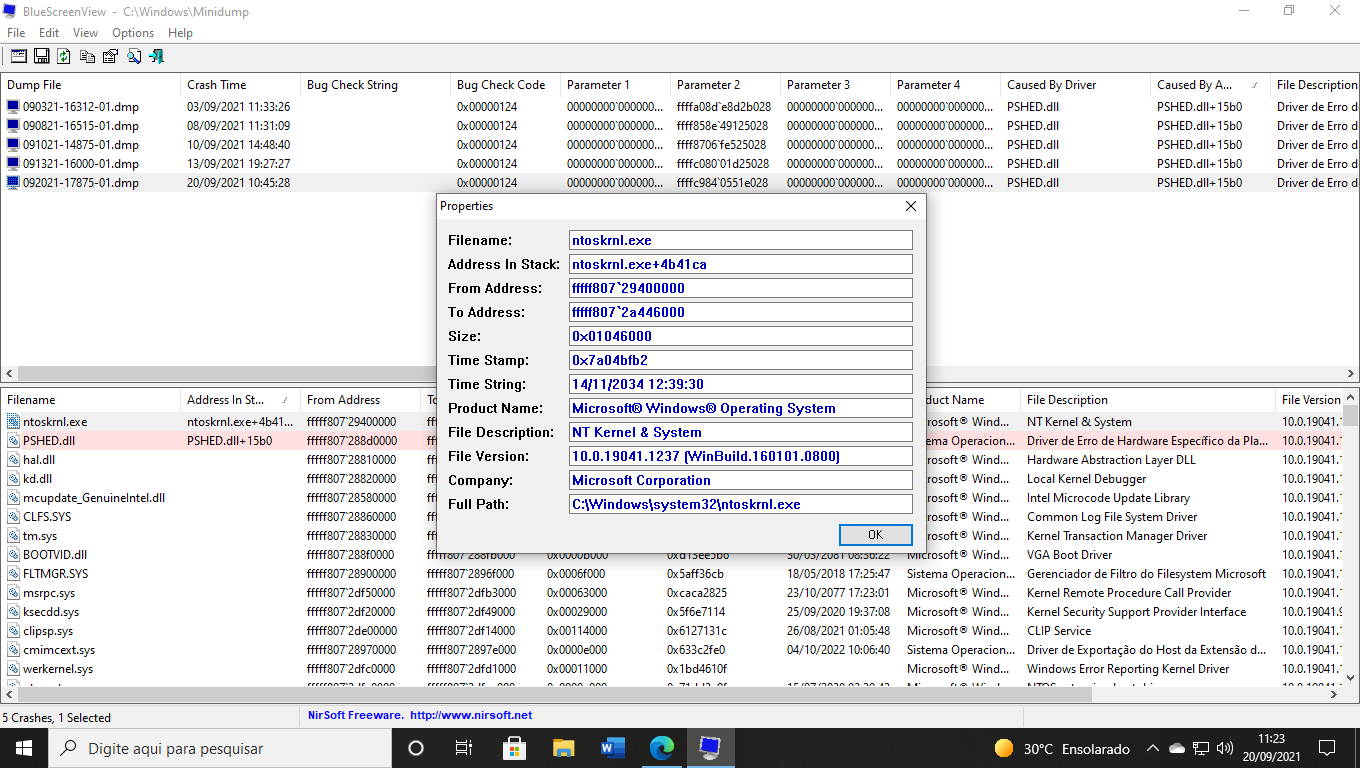The width and height of the screenshot is (1360, 768).
Task: Click the file icon beside kd.dll
Action: coord(13,479)
